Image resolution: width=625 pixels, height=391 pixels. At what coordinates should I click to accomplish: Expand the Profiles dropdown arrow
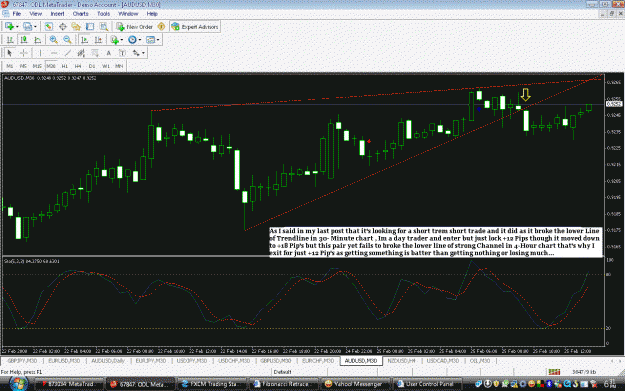coord(35,27)
